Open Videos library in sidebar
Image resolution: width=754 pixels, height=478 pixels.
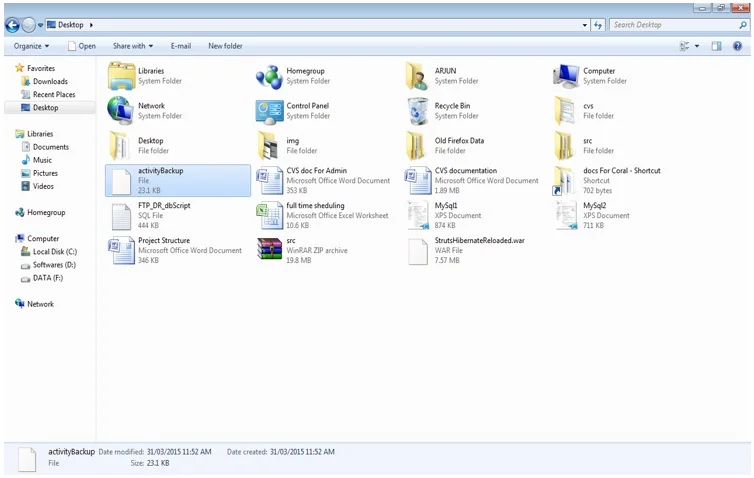pyautogui.click(x=43, y=186)
